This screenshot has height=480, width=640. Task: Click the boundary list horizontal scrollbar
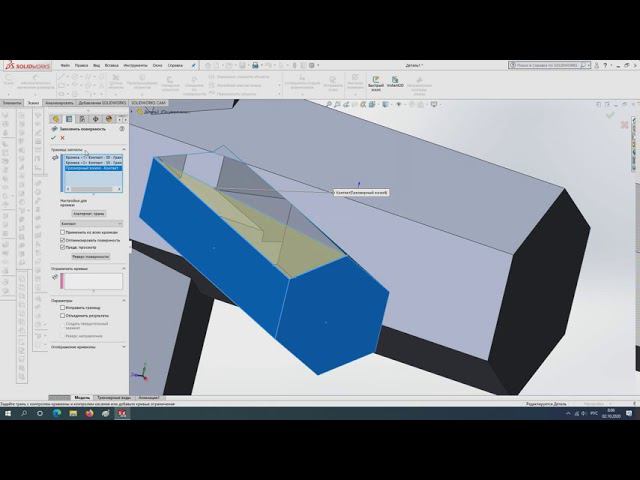pos(93,189)
